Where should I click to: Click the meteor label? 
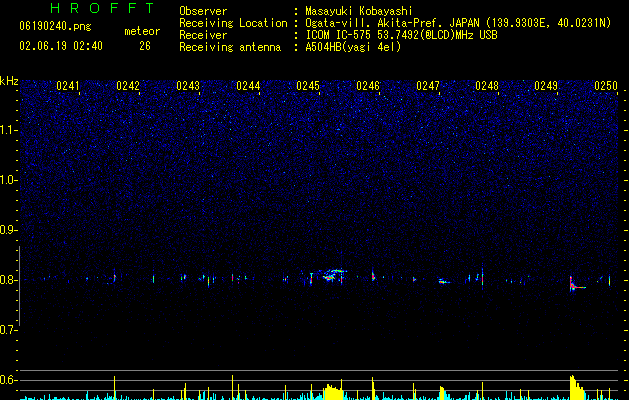(x=142, y=31)
